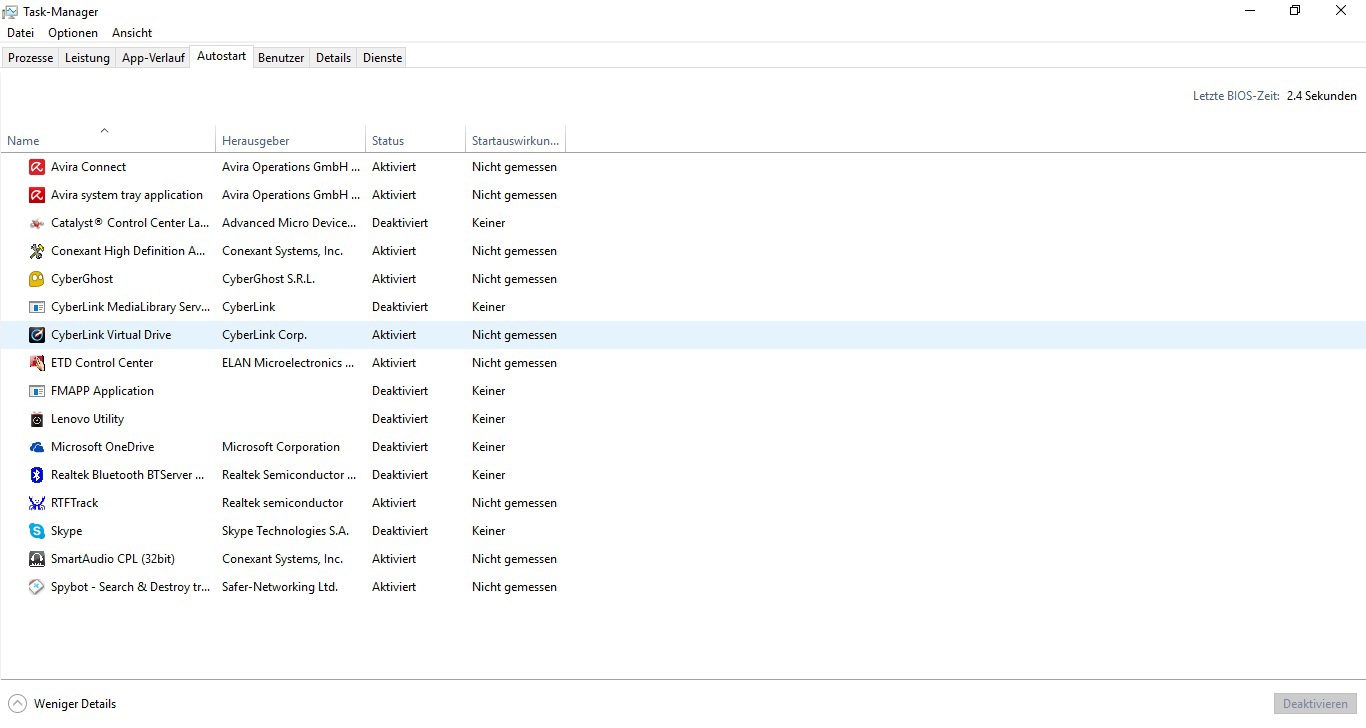Click the Letzte BIOS-Zeit 2.4 Sekunden value
Viewport: 1366px width, 728px height.
pyautogui.click(x=1322, y=96)
